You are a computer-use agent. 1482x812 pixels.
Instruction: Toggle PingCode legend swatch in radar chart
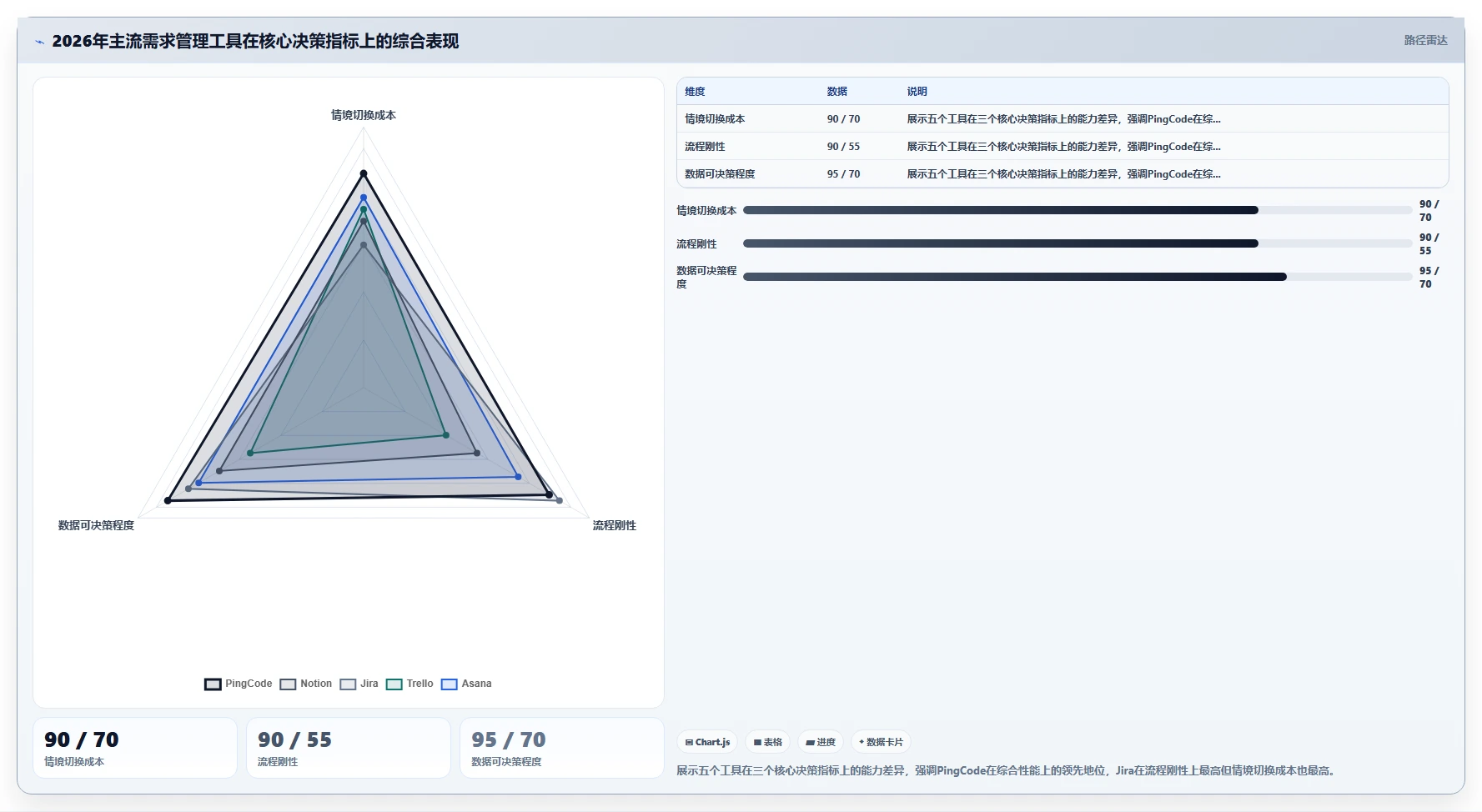tap(213, 684)
